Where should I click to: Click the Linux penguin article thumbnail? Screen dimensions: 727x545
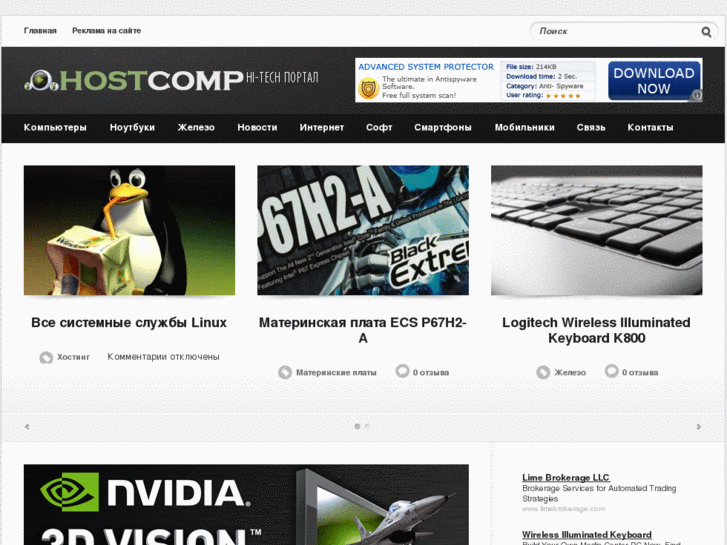(129, 230)
